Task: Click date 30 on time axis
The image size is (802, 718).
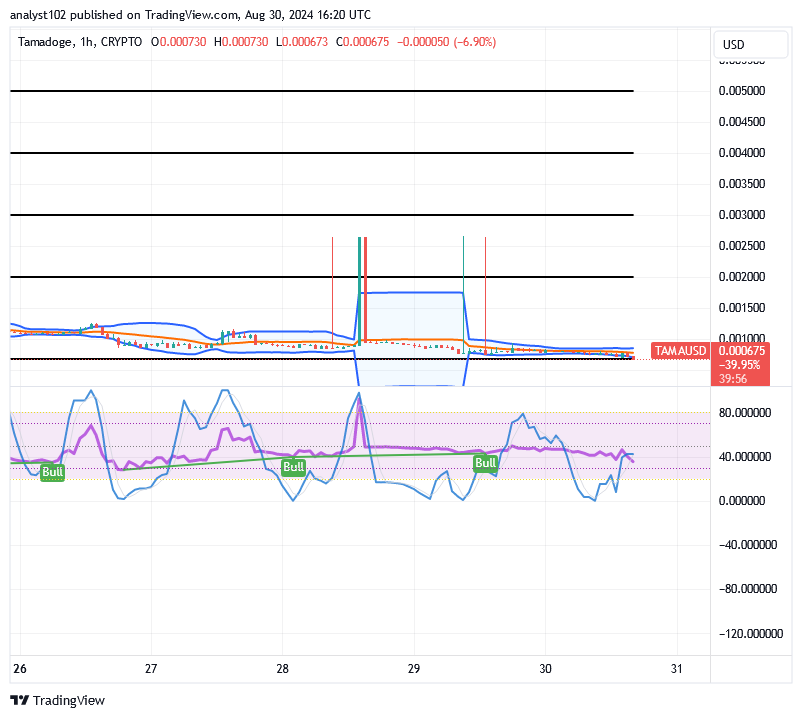Action: pyautogui.click(x=545, y=668)
